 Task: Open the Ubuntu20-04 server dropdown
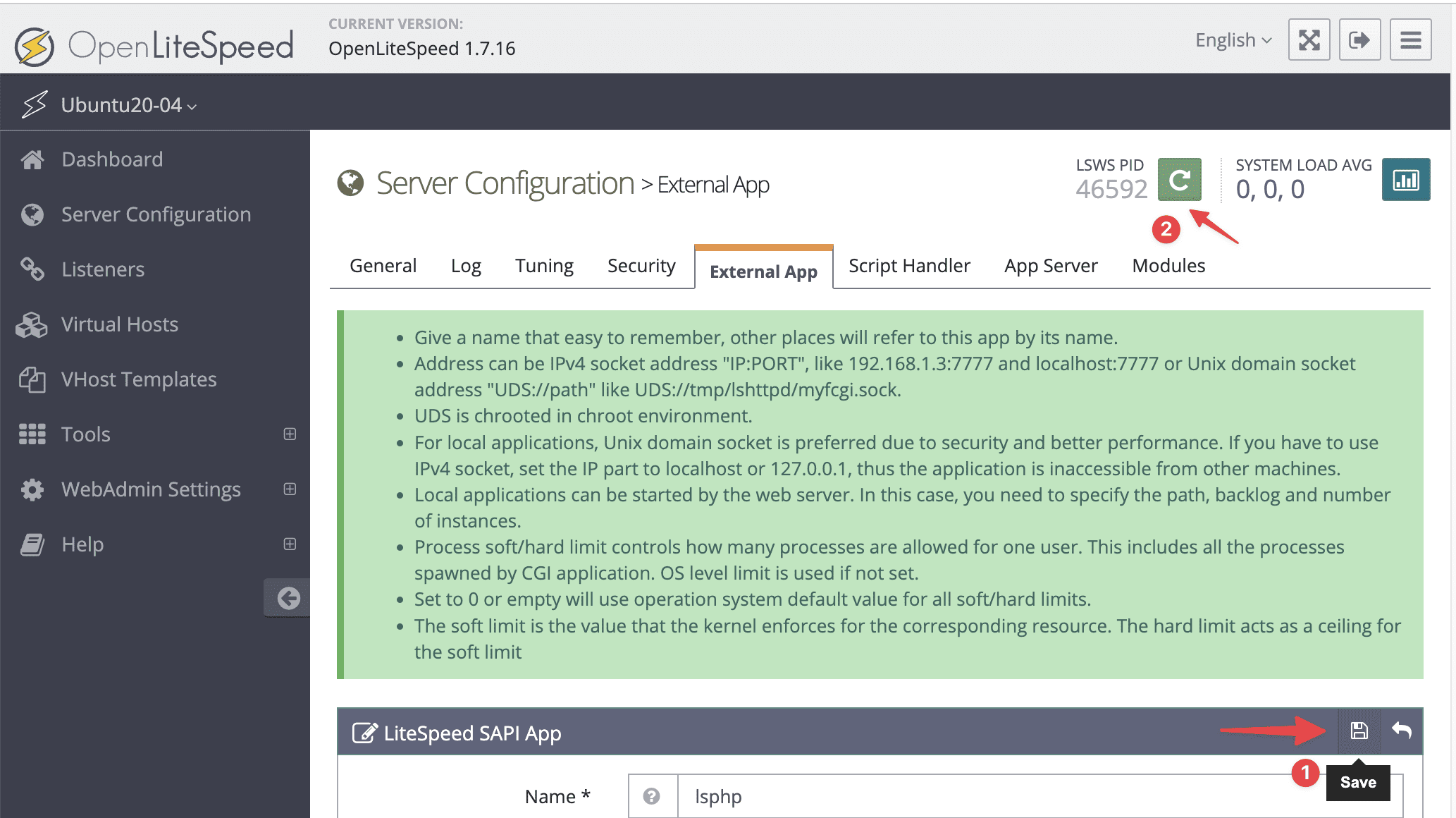click(x=128, y=105)
